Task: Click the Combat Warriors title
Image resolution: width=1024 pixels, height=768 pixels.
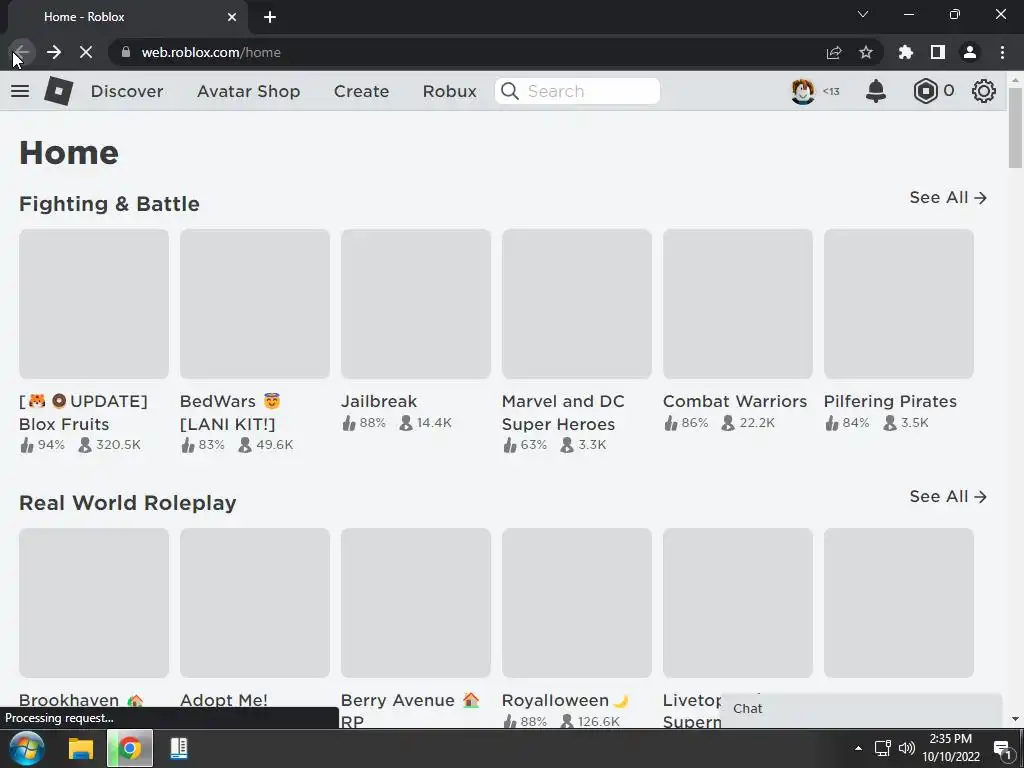Action: 735,401
